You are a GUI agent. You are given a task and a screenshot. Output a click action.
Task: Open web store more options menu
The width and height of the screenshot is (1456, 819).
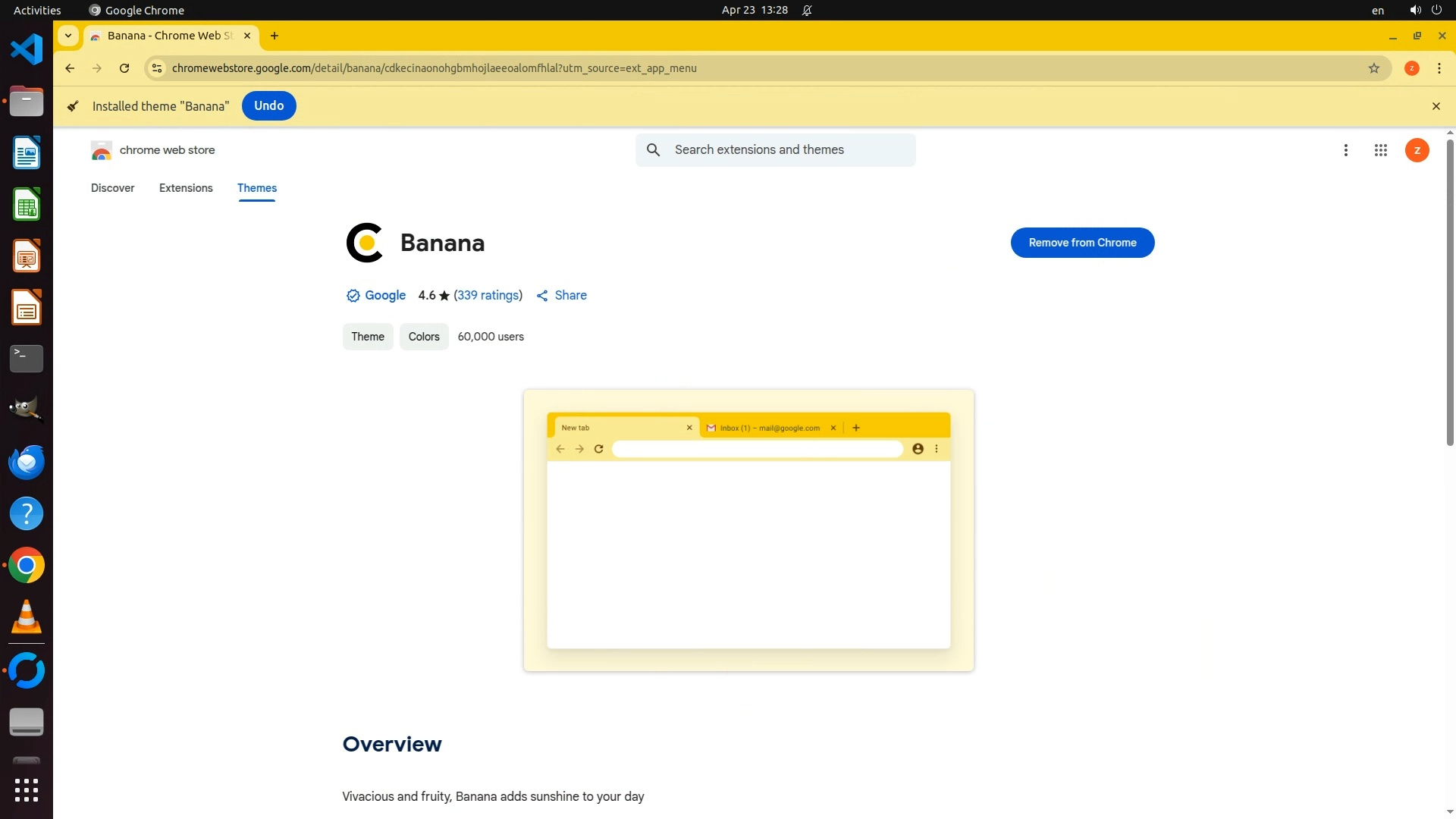coord(1345,150)
